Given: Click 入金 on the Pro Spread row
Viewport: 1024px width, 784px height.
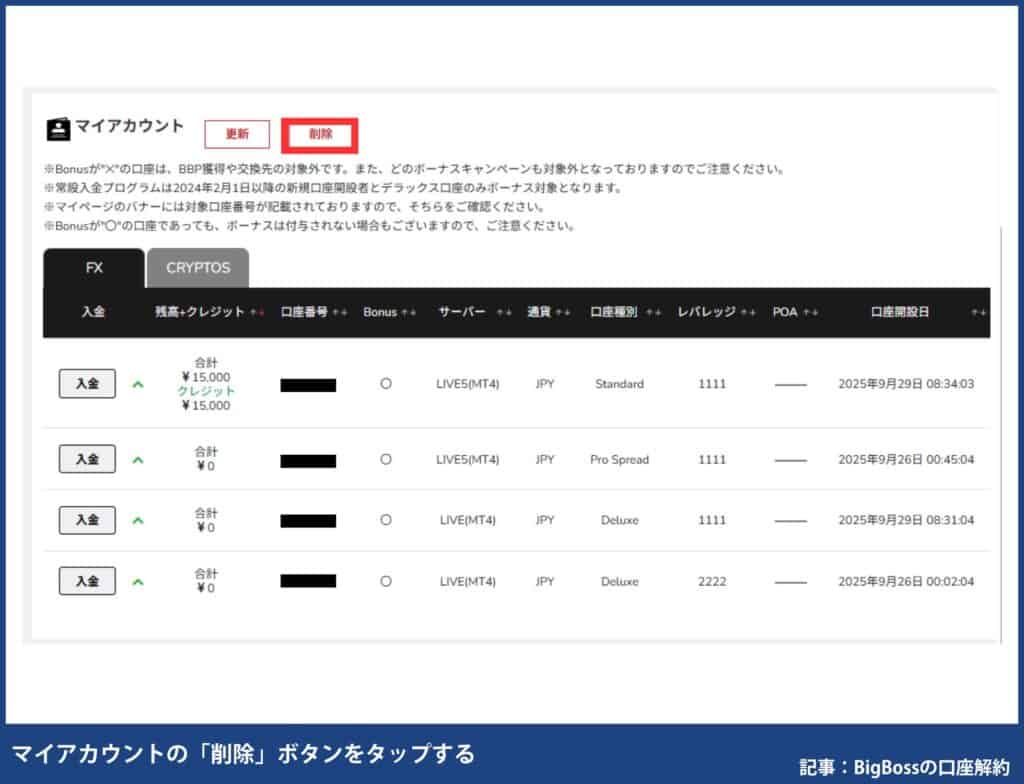Looking at the screenshot, I should click(x=86, y=459).
